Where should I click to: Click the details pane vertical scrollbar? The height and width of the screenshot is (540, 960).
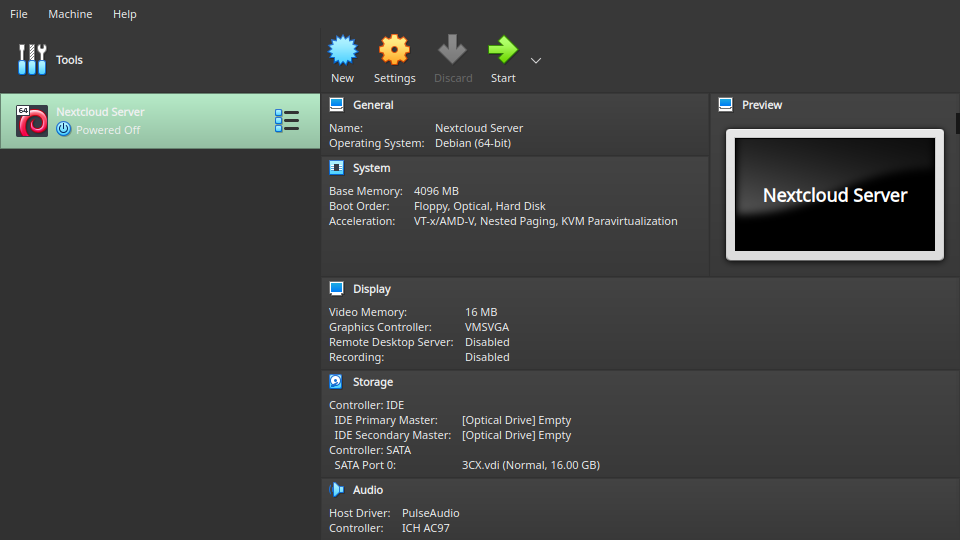[x=957, y=122]
